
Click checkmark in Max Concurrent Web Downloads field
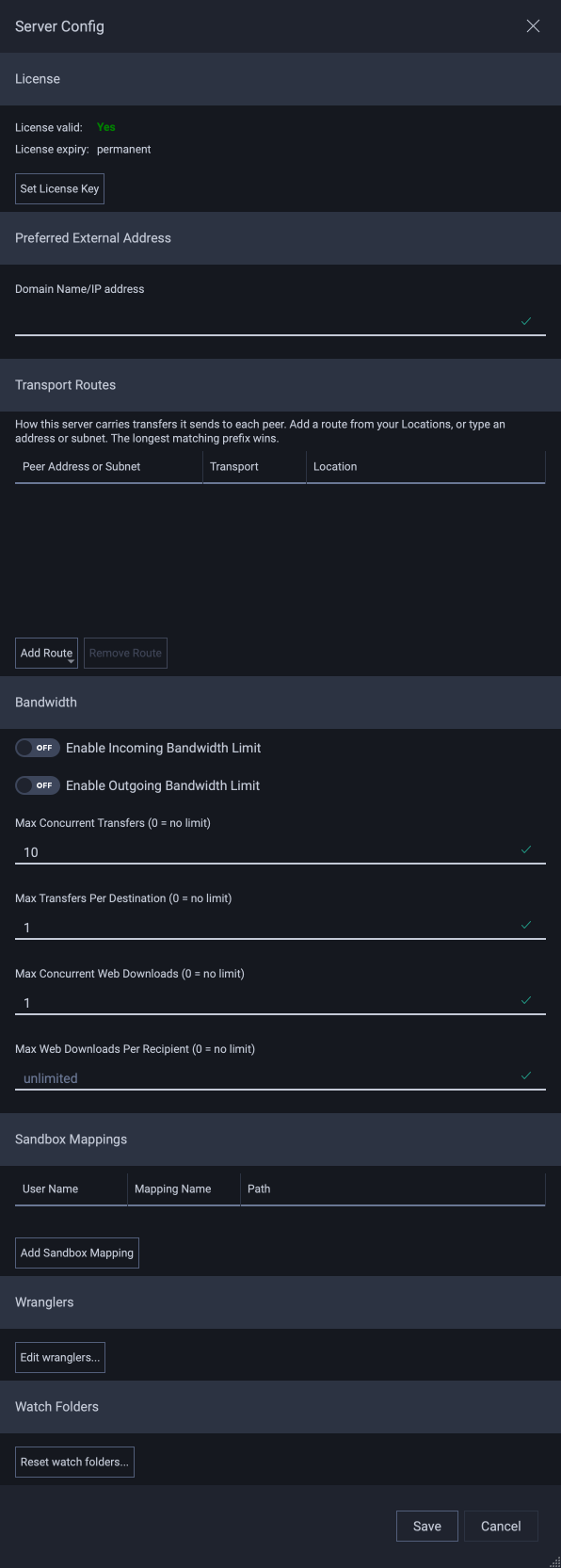click(526, 1000)
